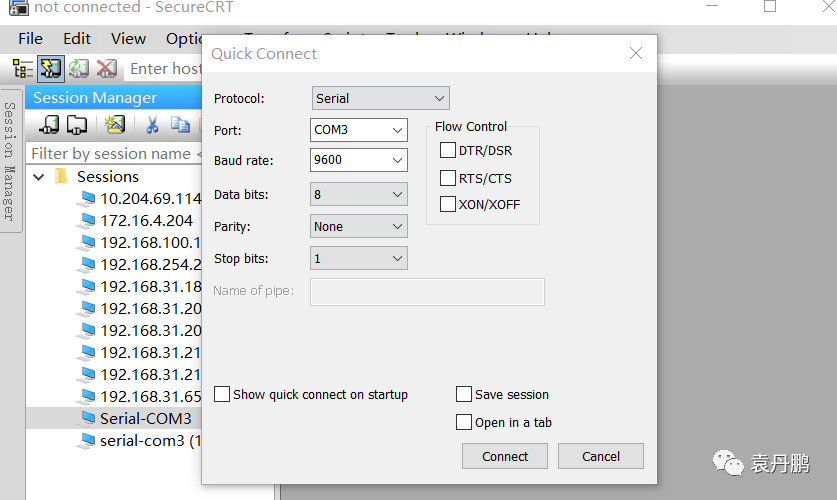Check the Save session option
Screen dimensions: 837x500
(x=464, y=394)
